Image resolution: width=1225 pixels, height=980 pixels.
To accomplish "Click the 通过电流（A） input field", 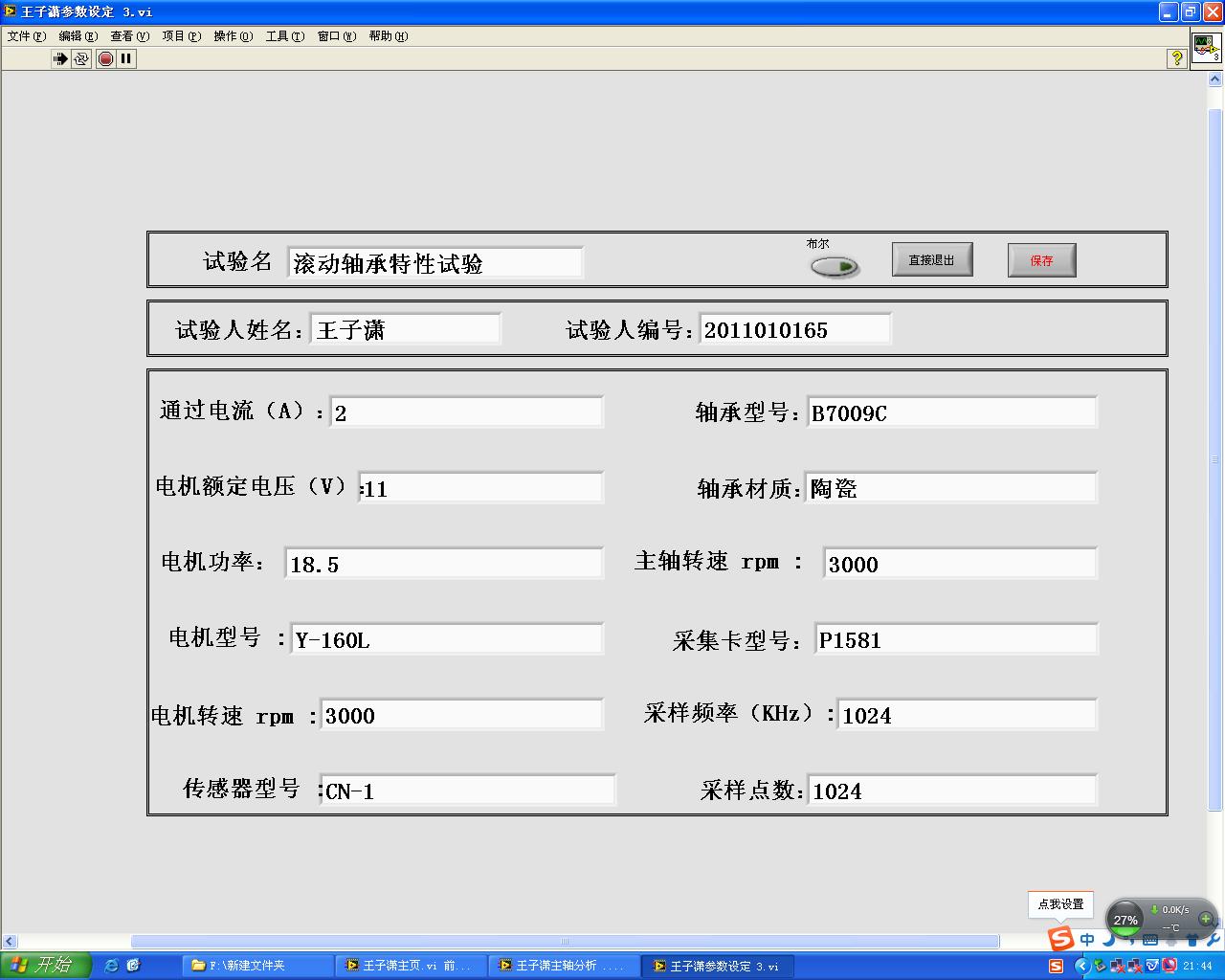I will pyautogui.click(x=467, y=412).
